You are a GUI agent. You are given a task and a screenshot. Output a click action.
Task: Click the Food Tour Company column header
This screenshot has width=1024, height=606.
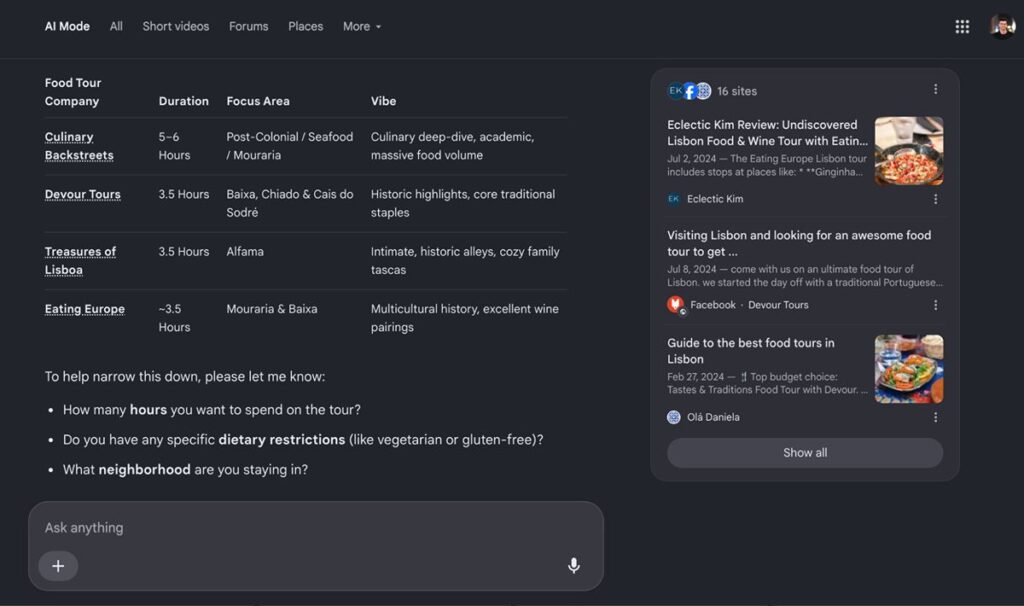coord(72,92)
